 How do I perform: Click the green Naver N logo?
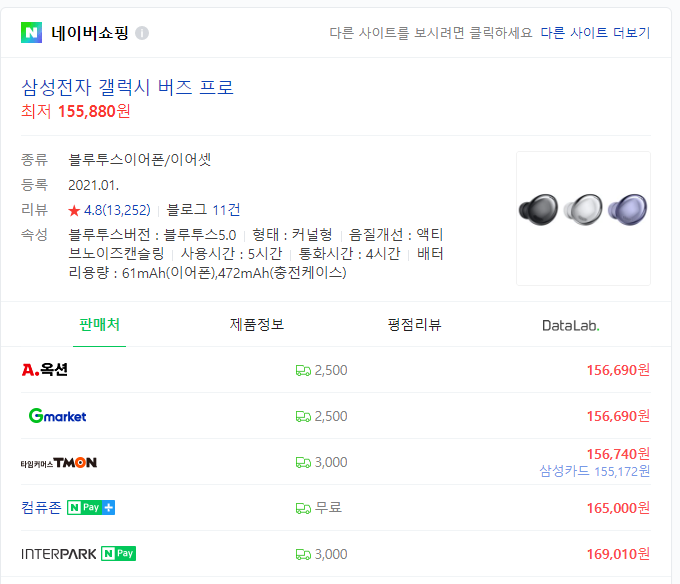(x=31, y=33)
